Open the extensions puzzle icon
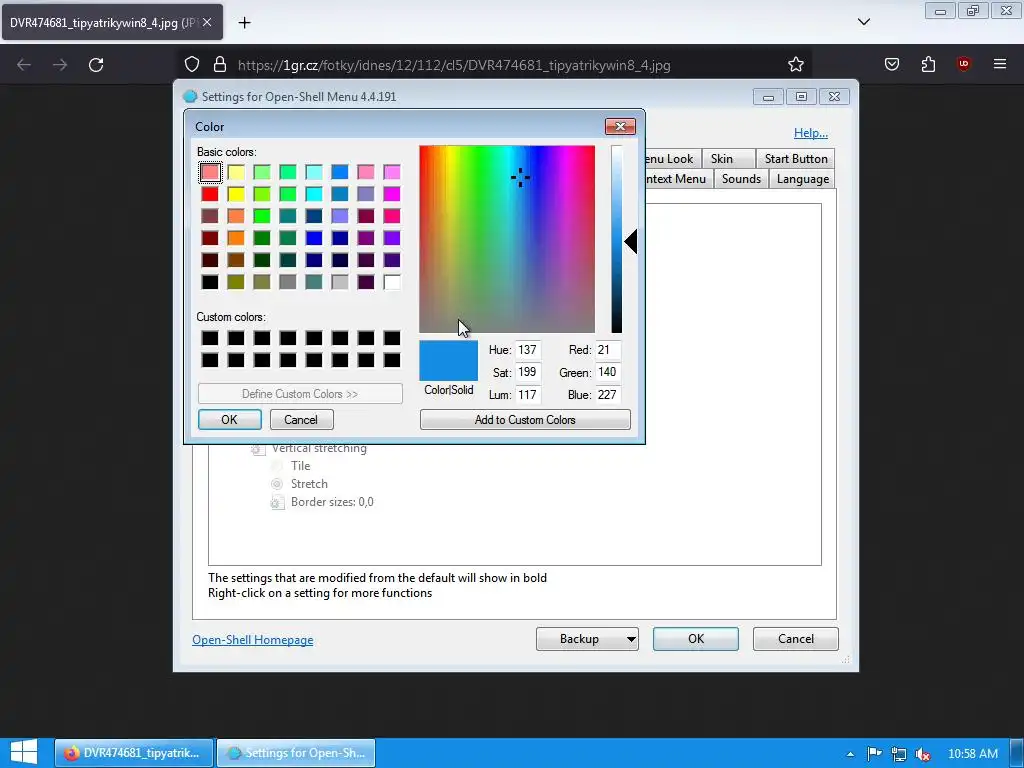This screenshot has width=1024, height=768. click(928, 64)
